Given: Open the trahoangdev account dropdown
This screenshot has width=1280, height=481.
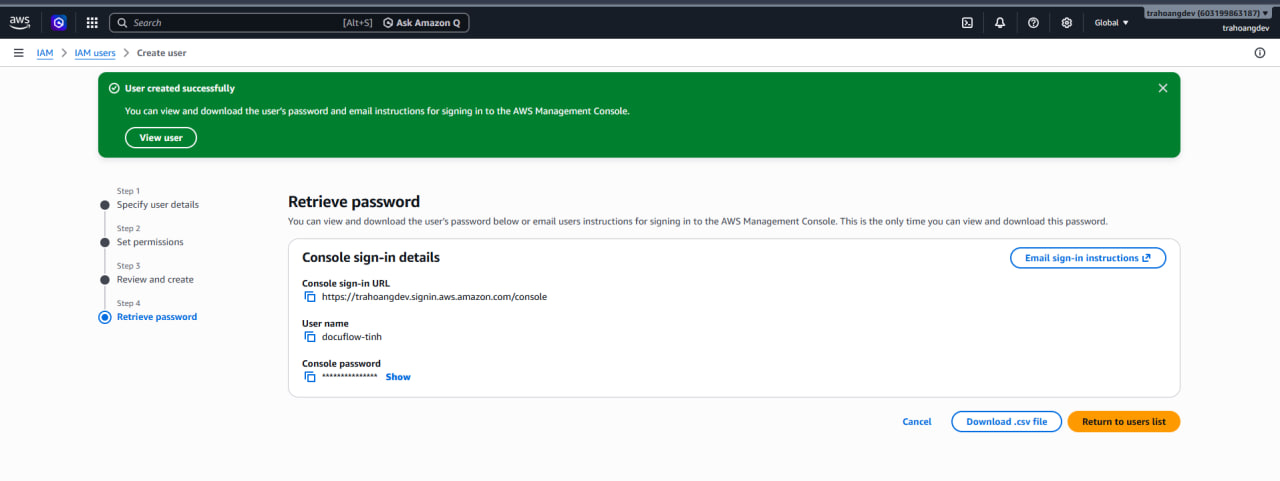Looking at the screenshot, I should (1208, 14).
